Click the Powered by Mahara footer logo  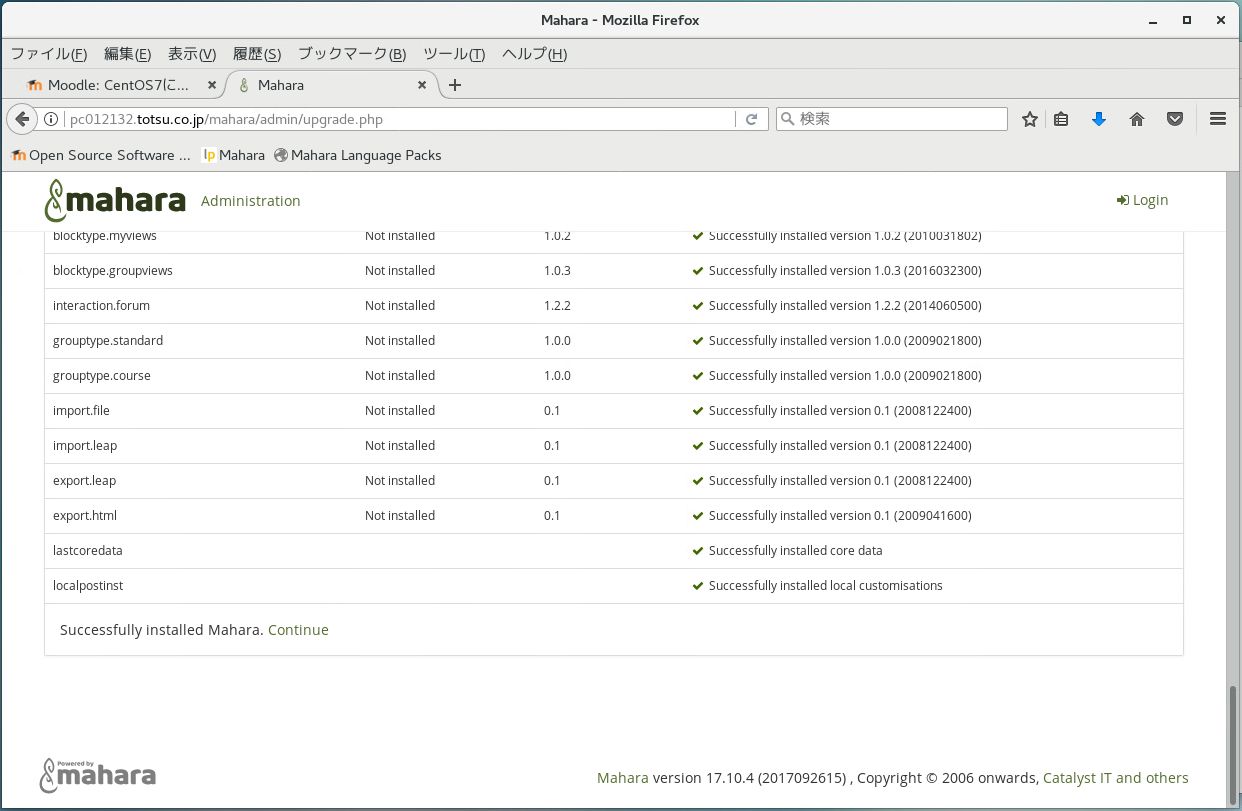(98, 776)
